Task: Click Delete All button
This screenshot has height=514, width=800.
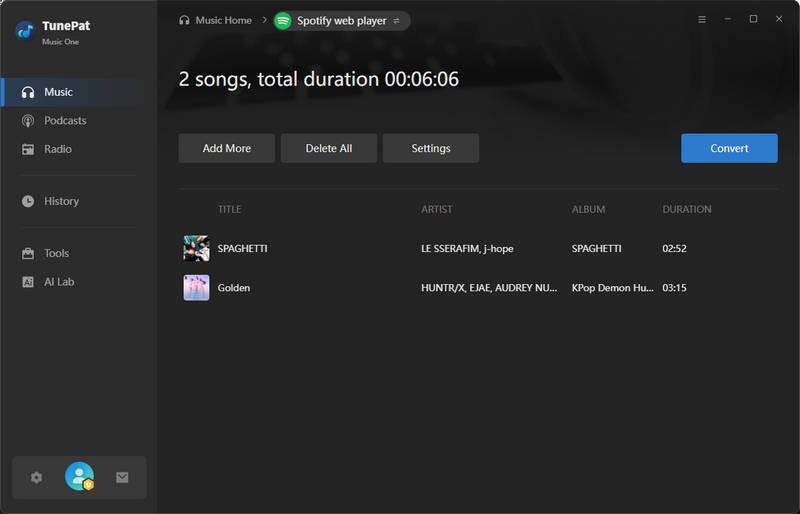Action: click(329, 149)
